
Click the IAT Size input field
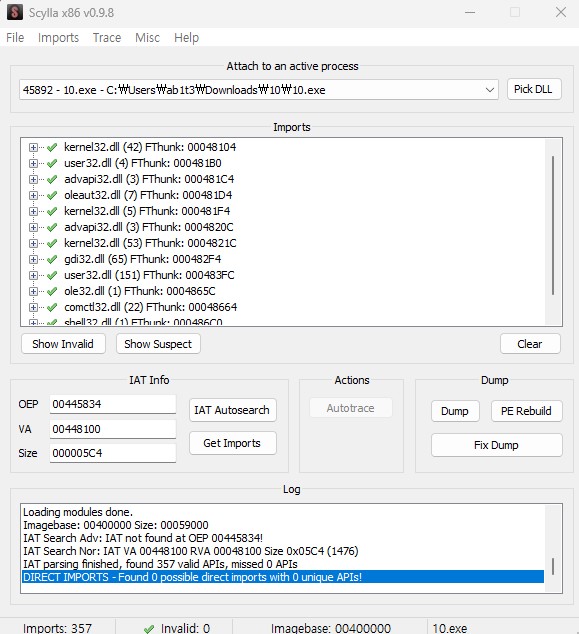click(x=113, y=453)
